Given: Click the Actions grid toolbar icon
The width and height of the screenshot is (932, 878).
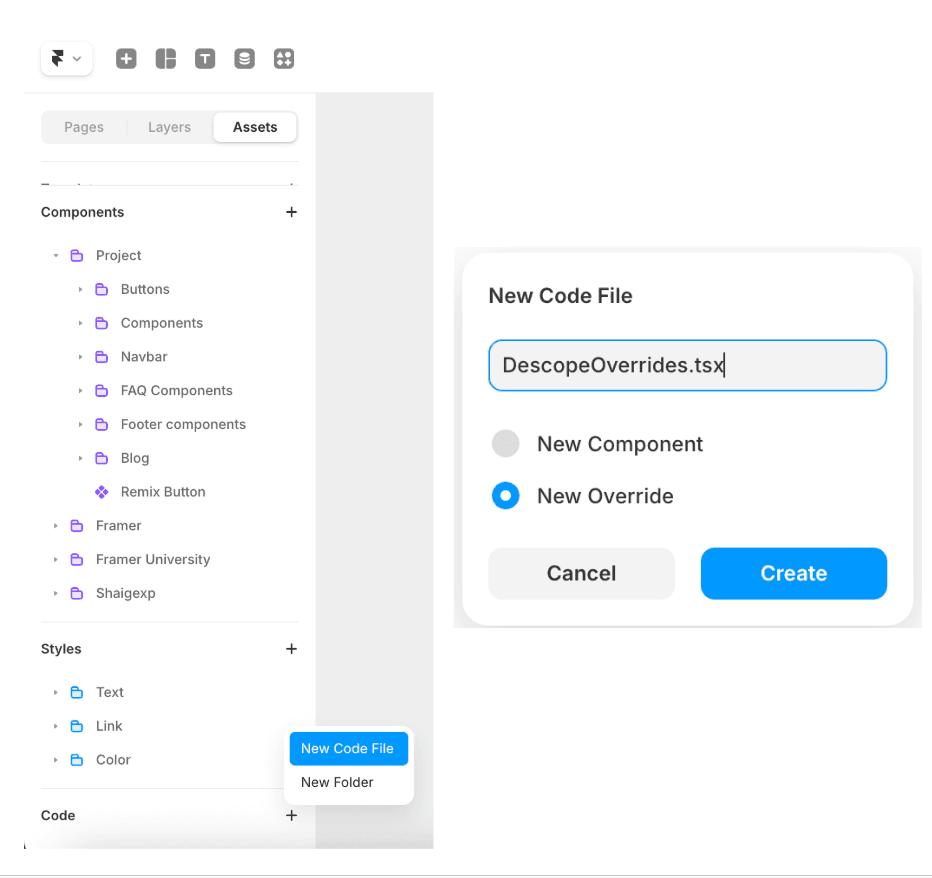Looking at the screenshot, I should pyautogui.click(x=284, y=59).
